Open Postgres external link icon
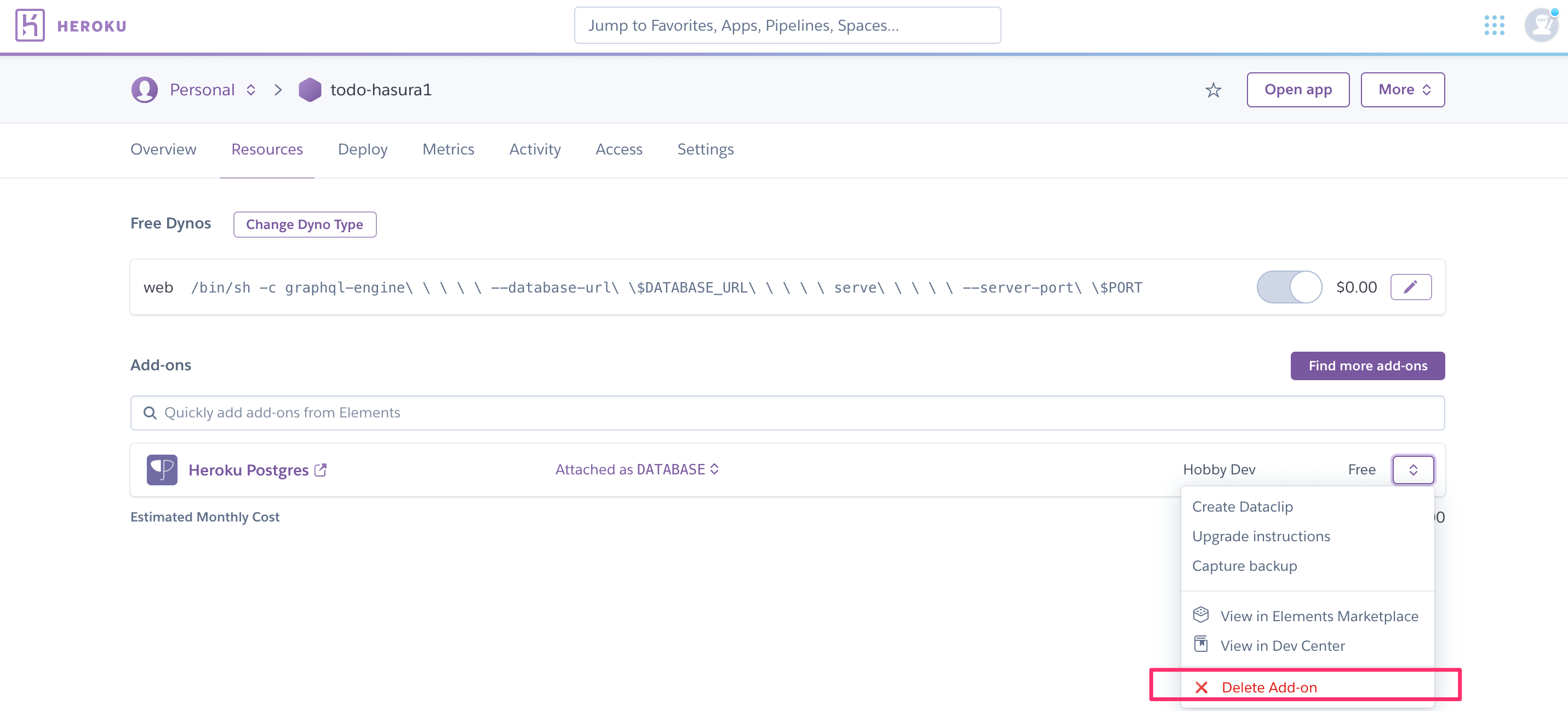This screenshot has height=711, width=1568. 321,470
